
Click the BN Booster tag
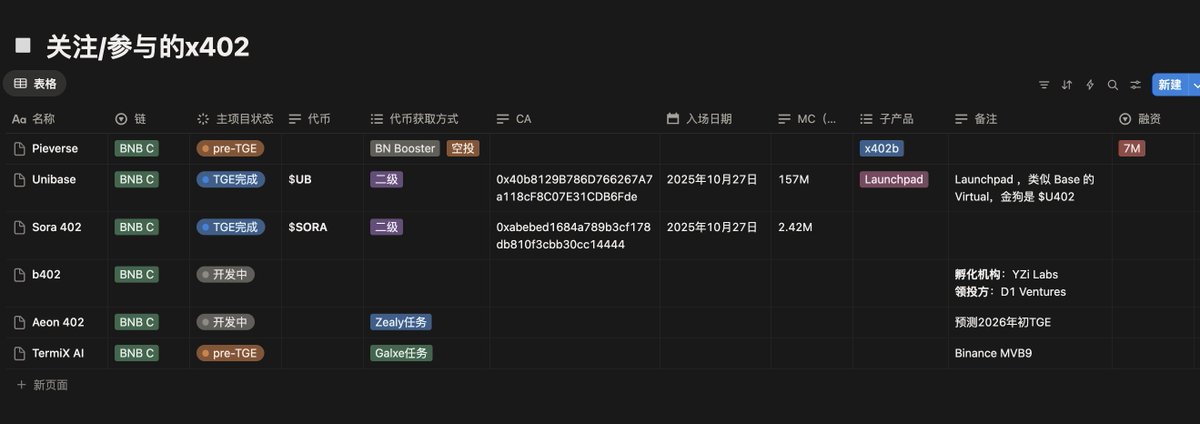coord(405,148)
